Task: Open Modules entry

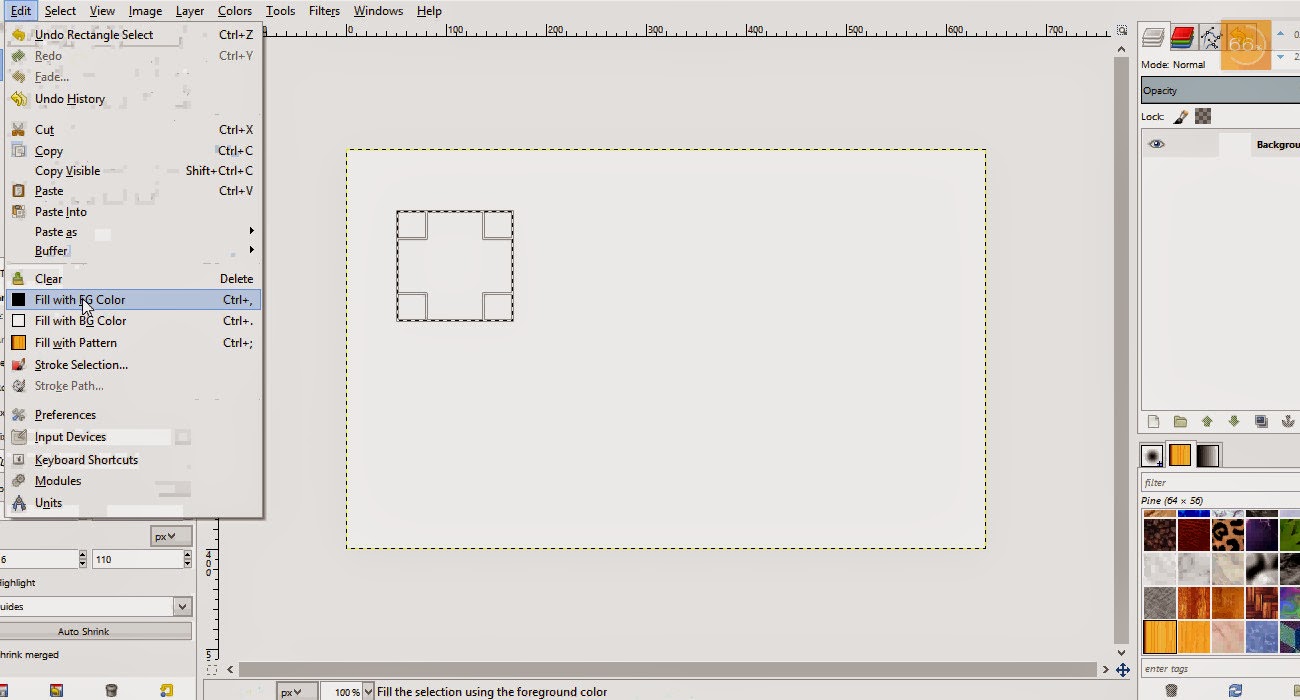Action: 132,481
